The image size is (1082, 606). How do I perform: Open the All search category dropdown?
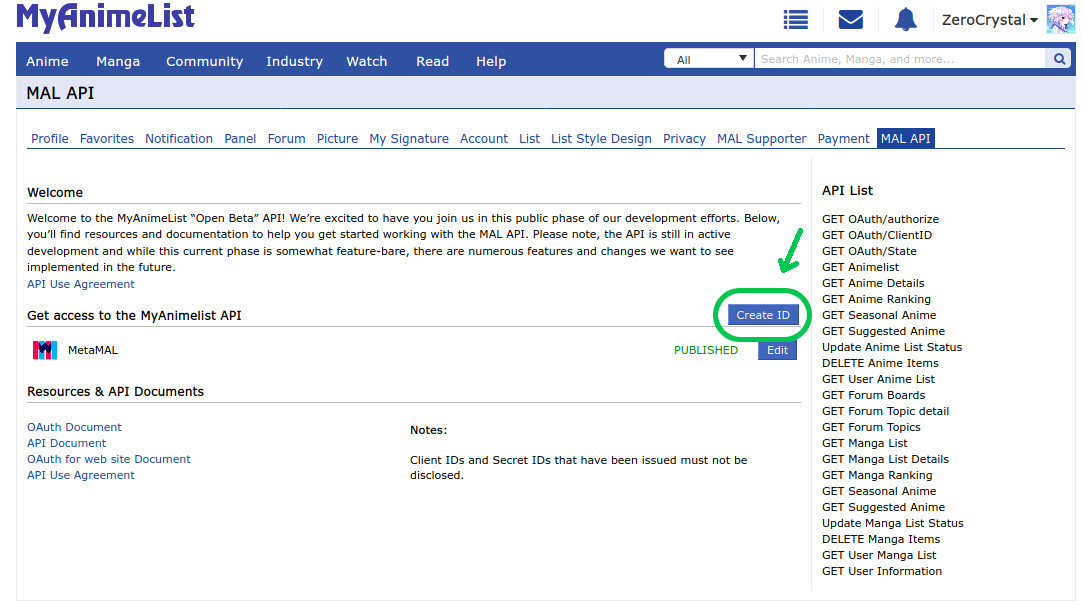pyautogui.click(x=709, y=60)
